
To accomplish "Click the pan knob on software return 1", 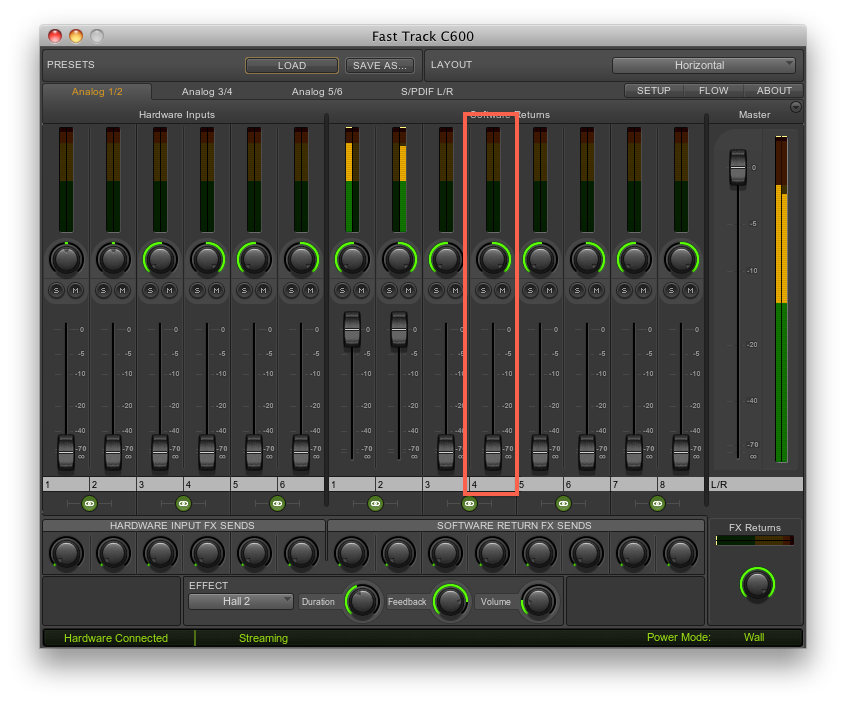I will click(352, 259).
